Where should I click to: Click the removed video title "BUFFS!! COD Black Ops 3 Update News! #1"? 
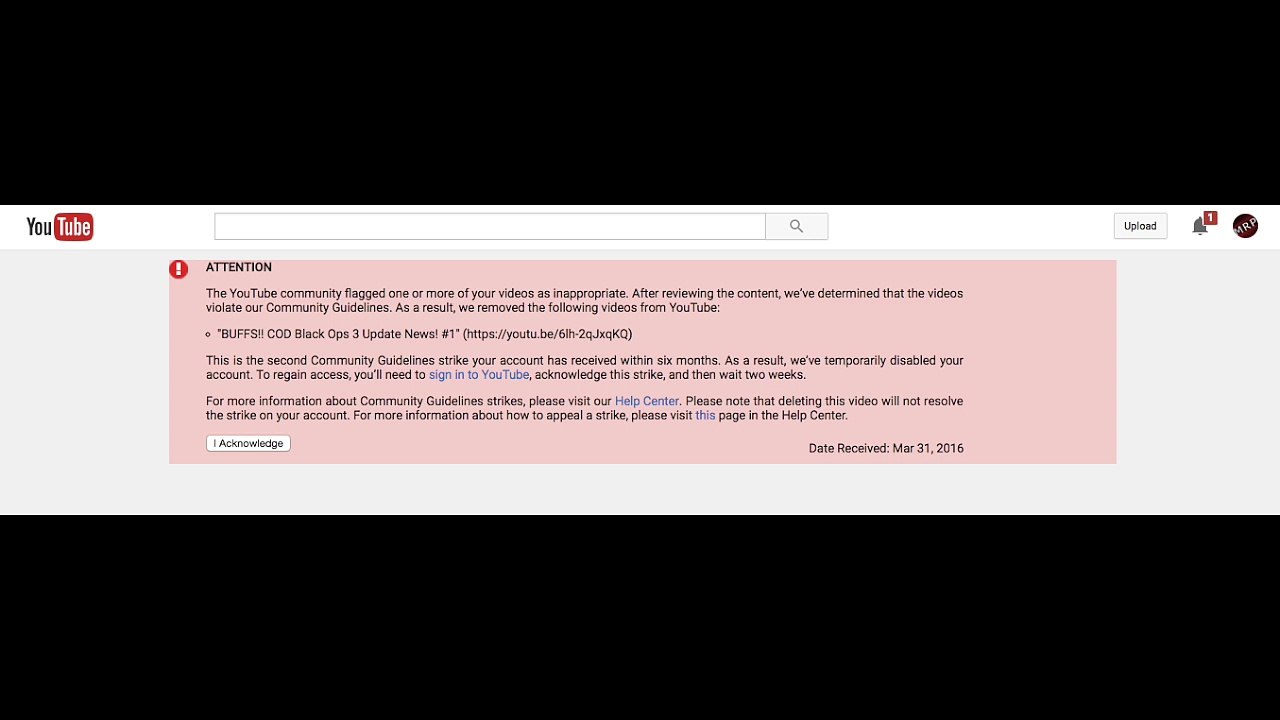tap(338, 334)
